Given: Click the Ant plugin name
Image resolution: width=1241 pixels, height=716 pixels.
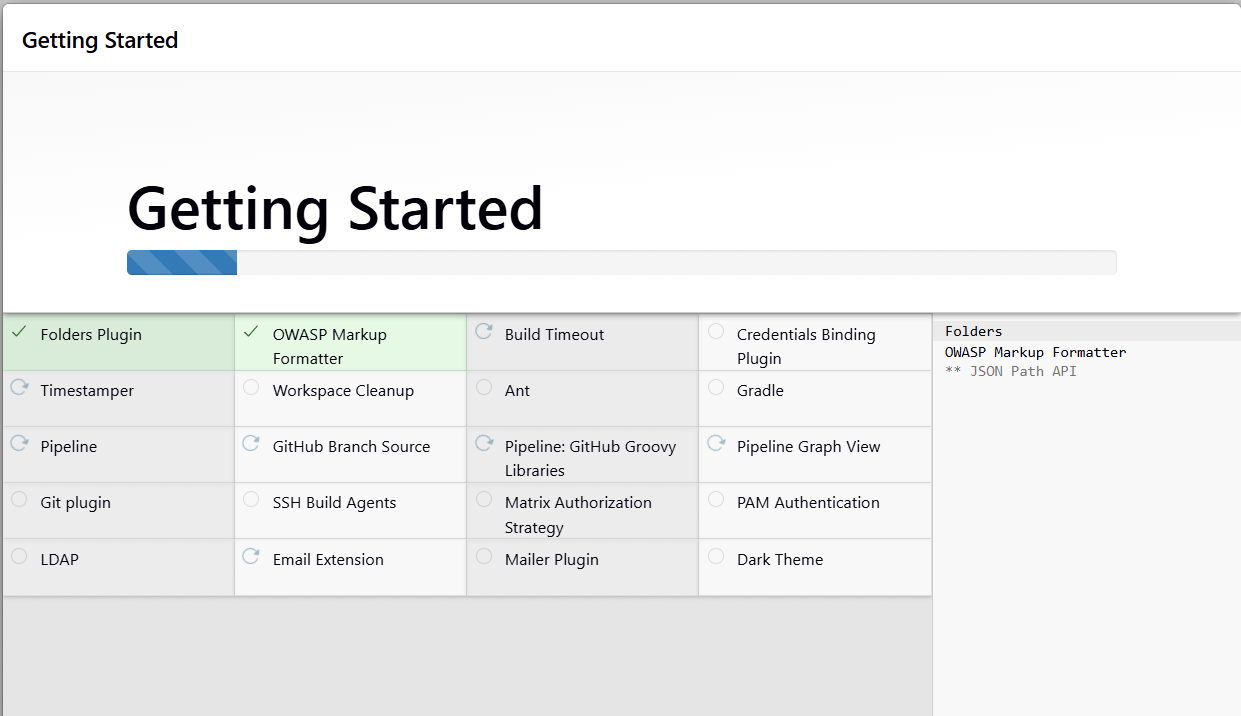Looking at the screenshot, I should (x=517, y=391).
